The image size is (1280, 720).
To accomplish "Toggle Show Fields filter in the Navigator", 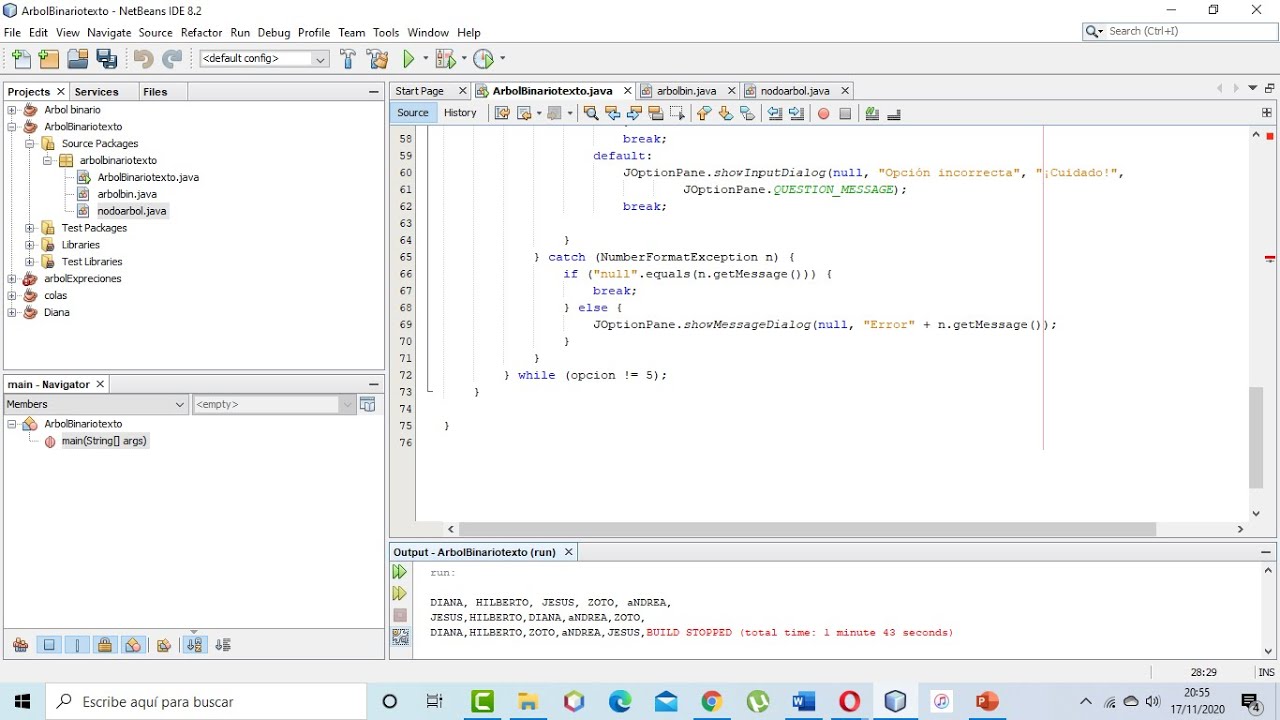I will click(x=48, y=645).
